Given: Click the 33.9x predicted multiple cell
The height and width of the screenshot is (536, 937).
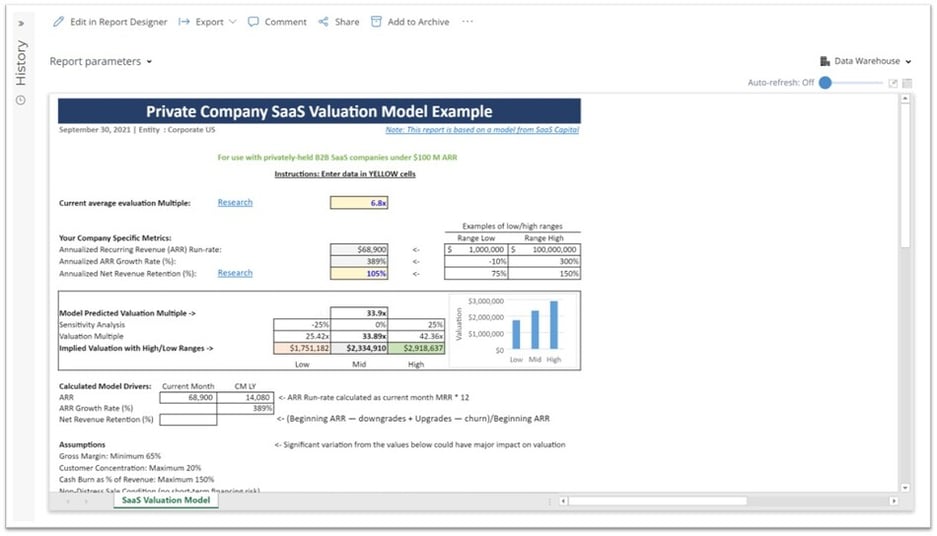Looking at the screenshot, I should (359, 313).
